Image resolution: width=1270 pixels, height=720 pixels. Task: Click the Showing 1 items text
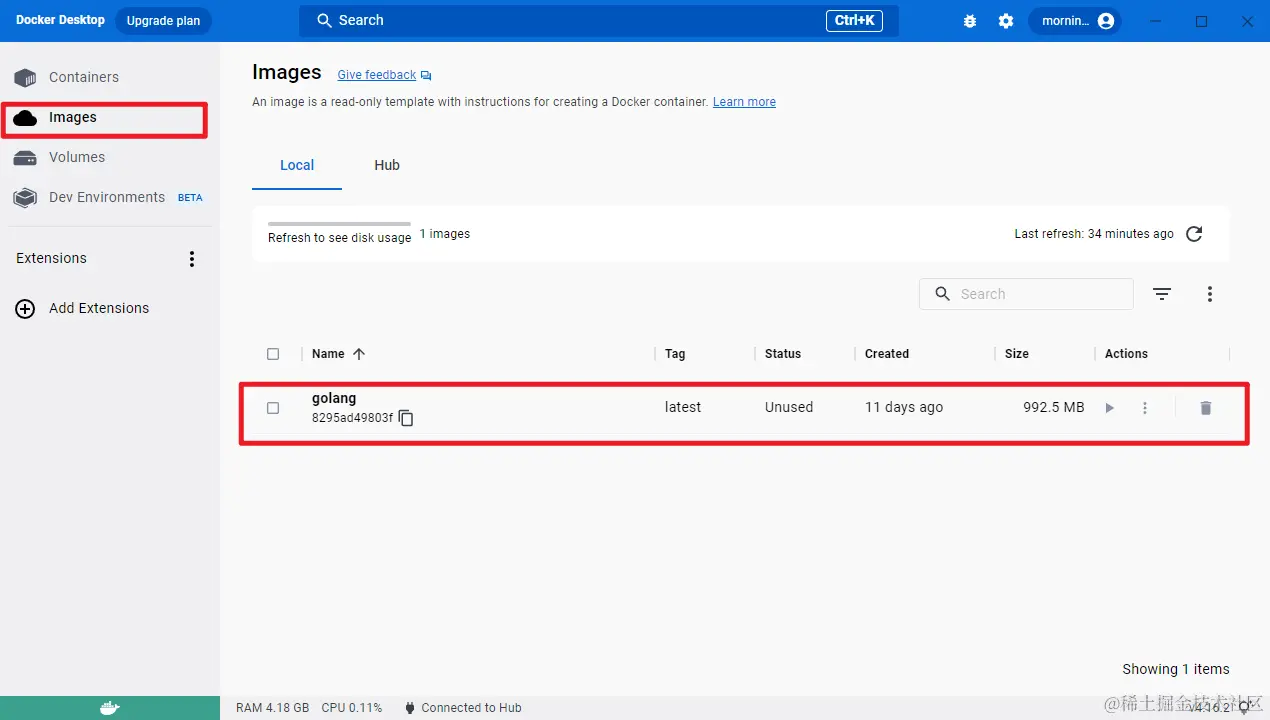(x=1176, y=669)
